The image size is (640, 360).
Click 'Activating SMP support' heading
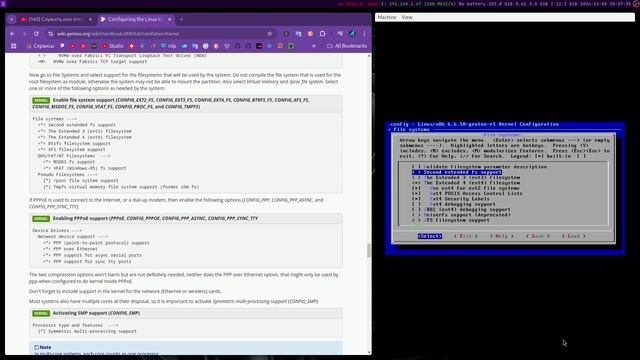(x=96, y=313)
